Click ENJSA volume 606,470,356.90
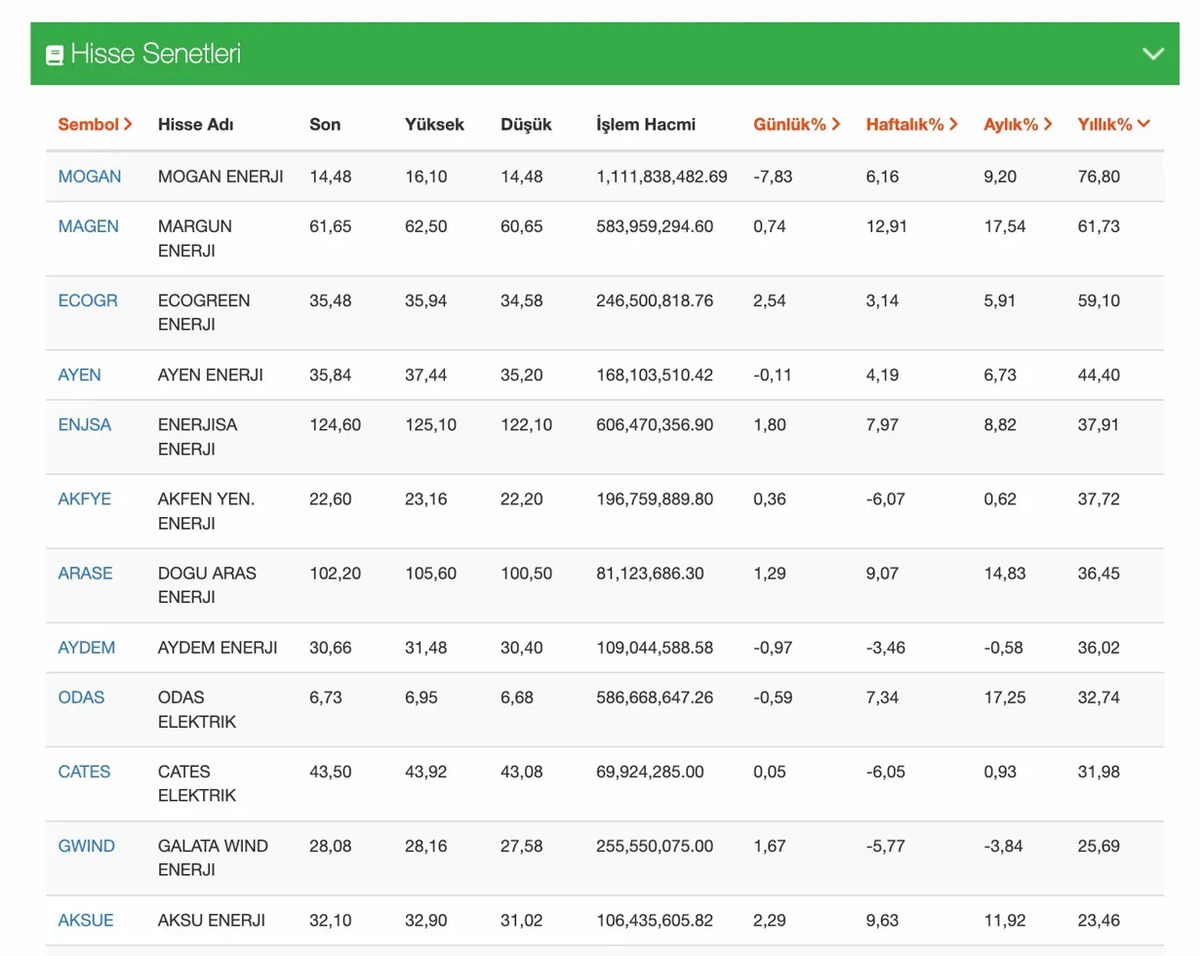 655,425
